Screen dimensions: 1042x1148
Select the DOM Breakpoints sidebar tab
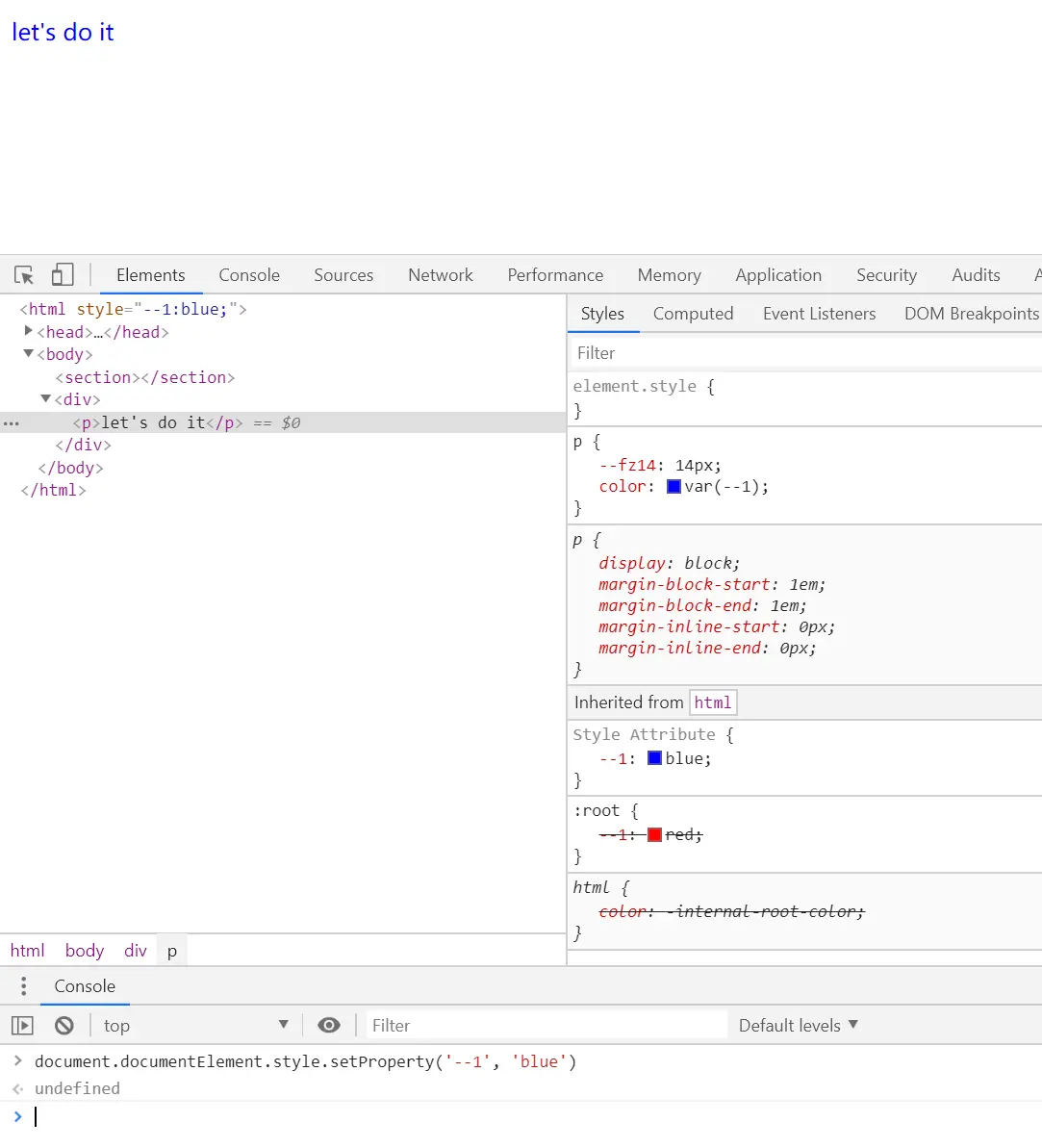click(972, 314)
